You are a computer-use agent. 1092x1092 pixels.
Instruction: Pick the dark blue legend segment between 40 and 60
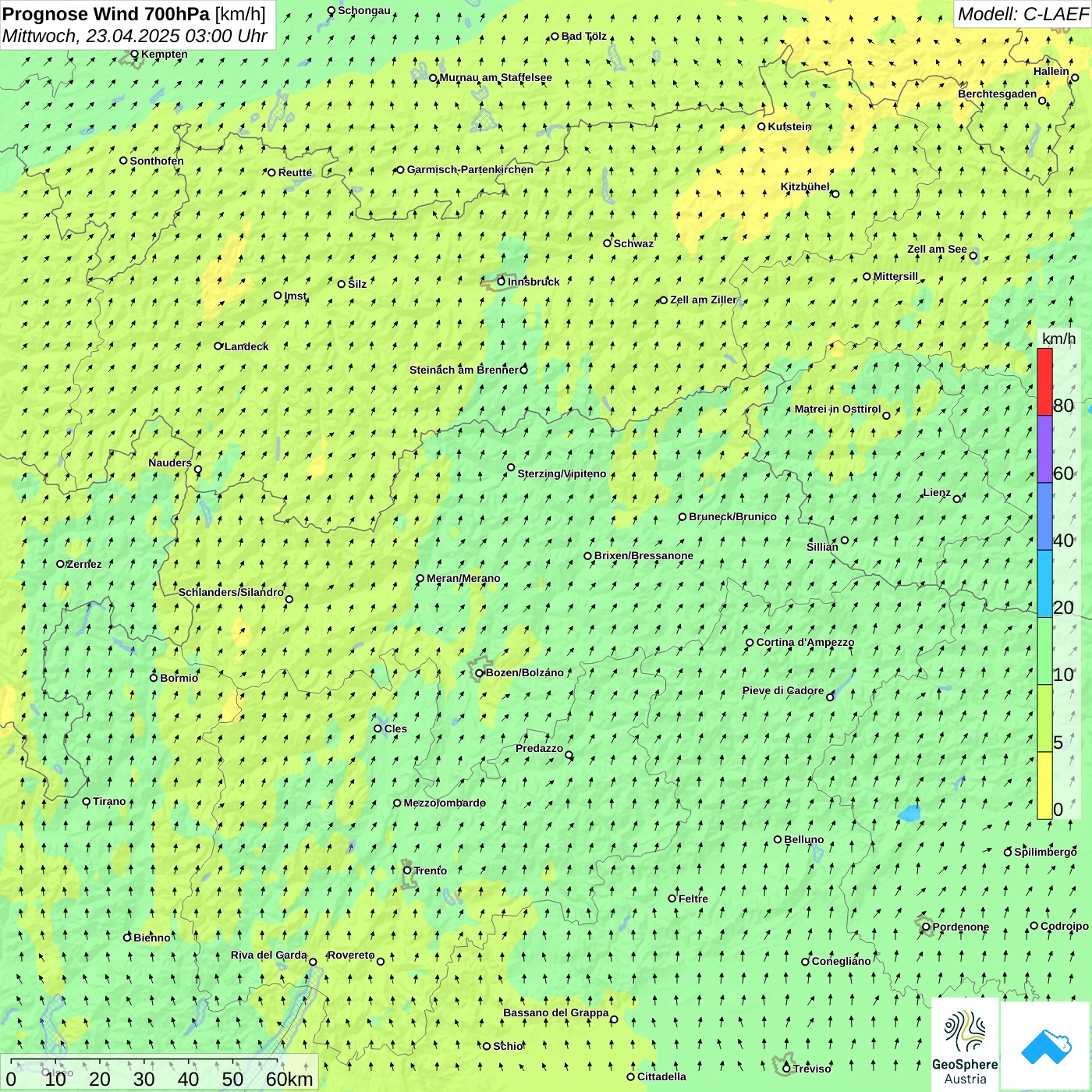1044,516
